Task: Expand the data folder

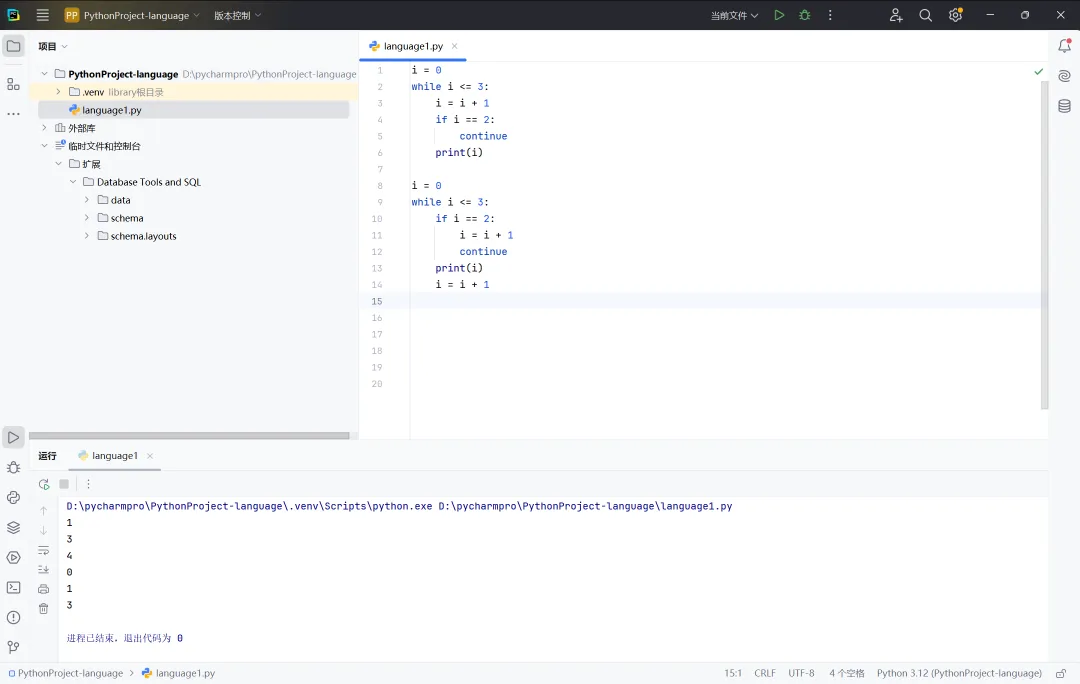Action: (87, 200)
